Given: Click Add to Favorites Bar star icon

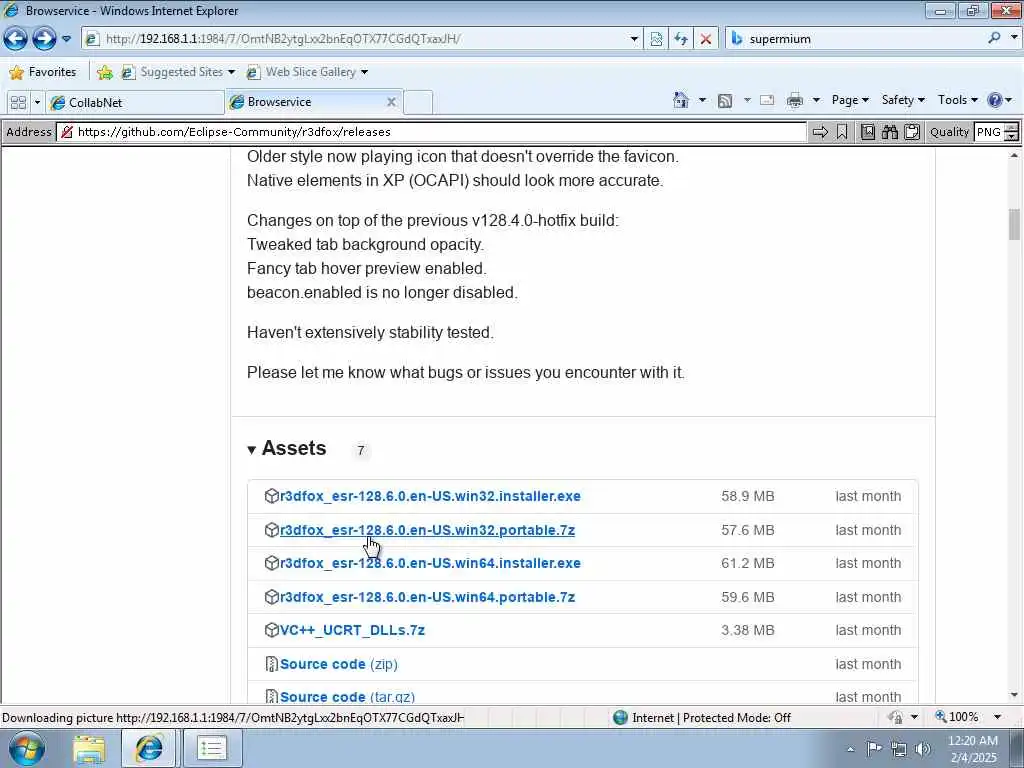Looking at the screenshot, I should [x=104, y=72].
